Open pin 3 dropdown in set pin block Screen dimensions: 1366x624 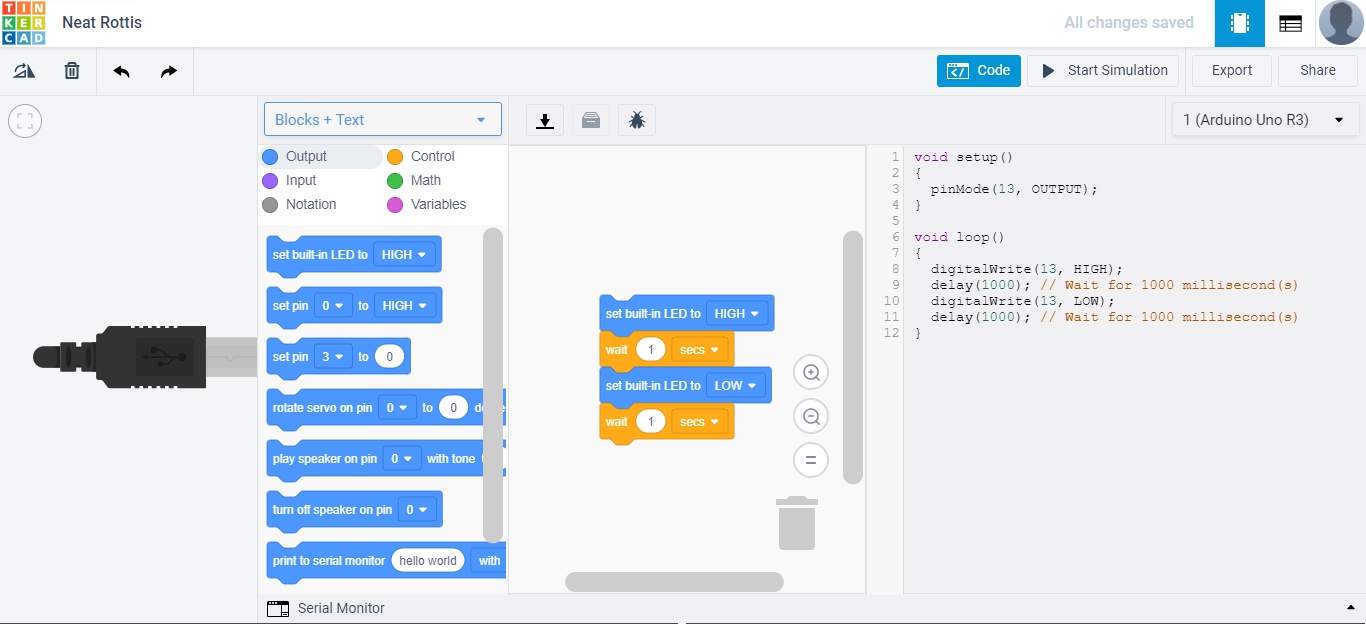point(333,357)
